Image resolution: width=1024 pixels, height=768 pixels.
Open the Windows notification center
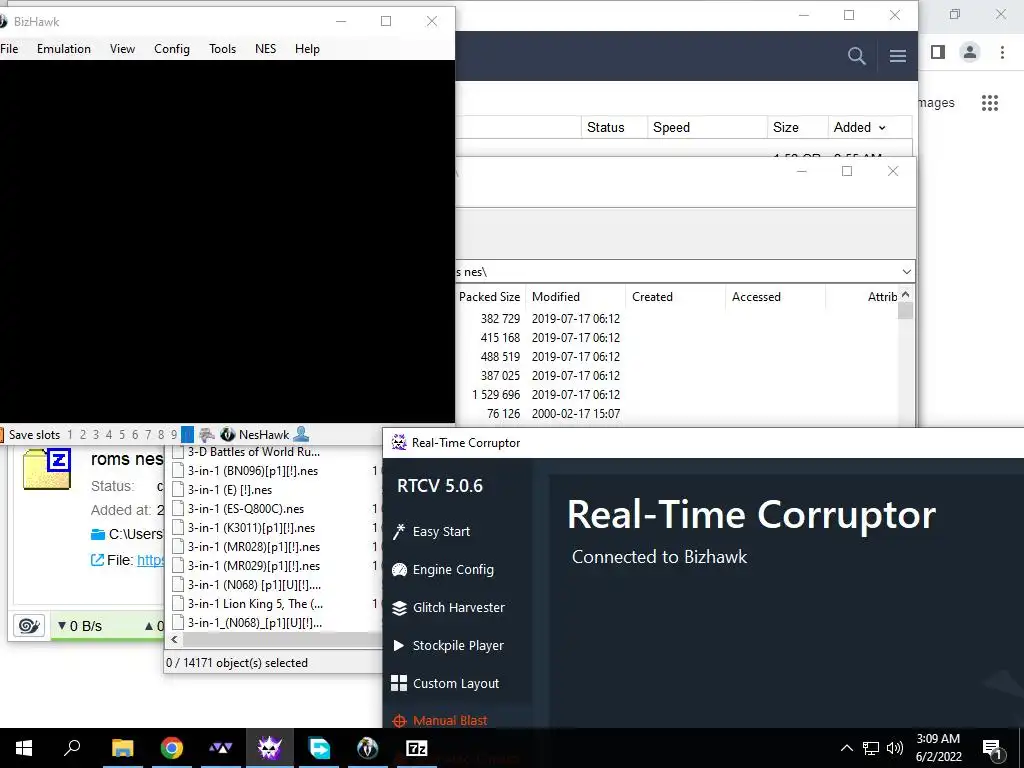[993, 748]
